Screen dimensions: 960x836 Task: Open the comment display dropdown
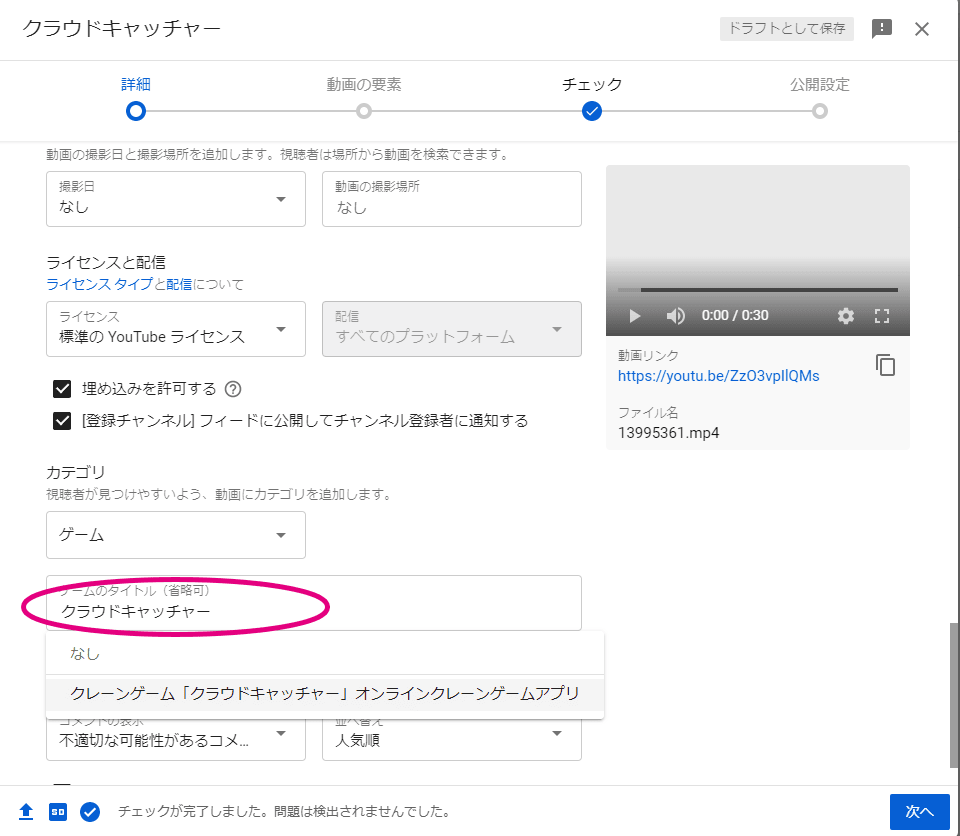point(176,739)
